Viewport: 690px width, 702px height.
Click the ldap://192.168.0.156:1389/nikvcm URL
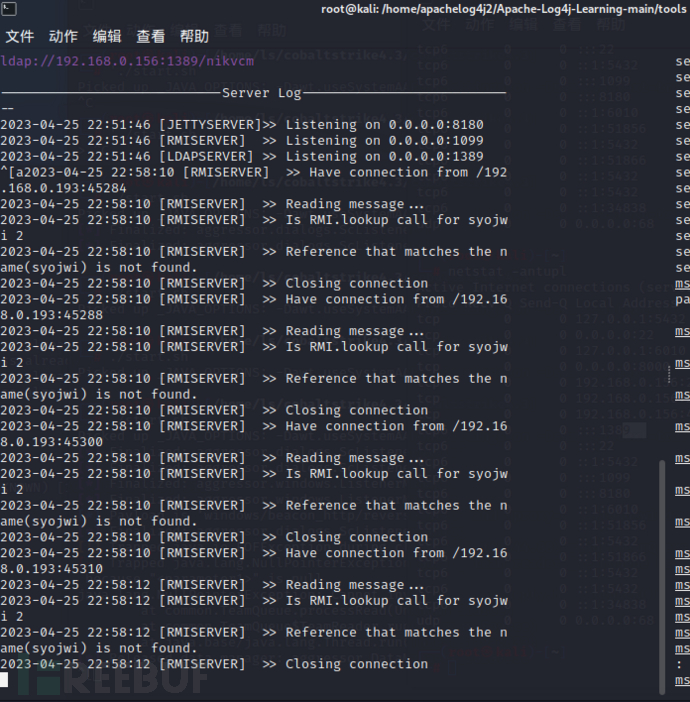[127, 61]
